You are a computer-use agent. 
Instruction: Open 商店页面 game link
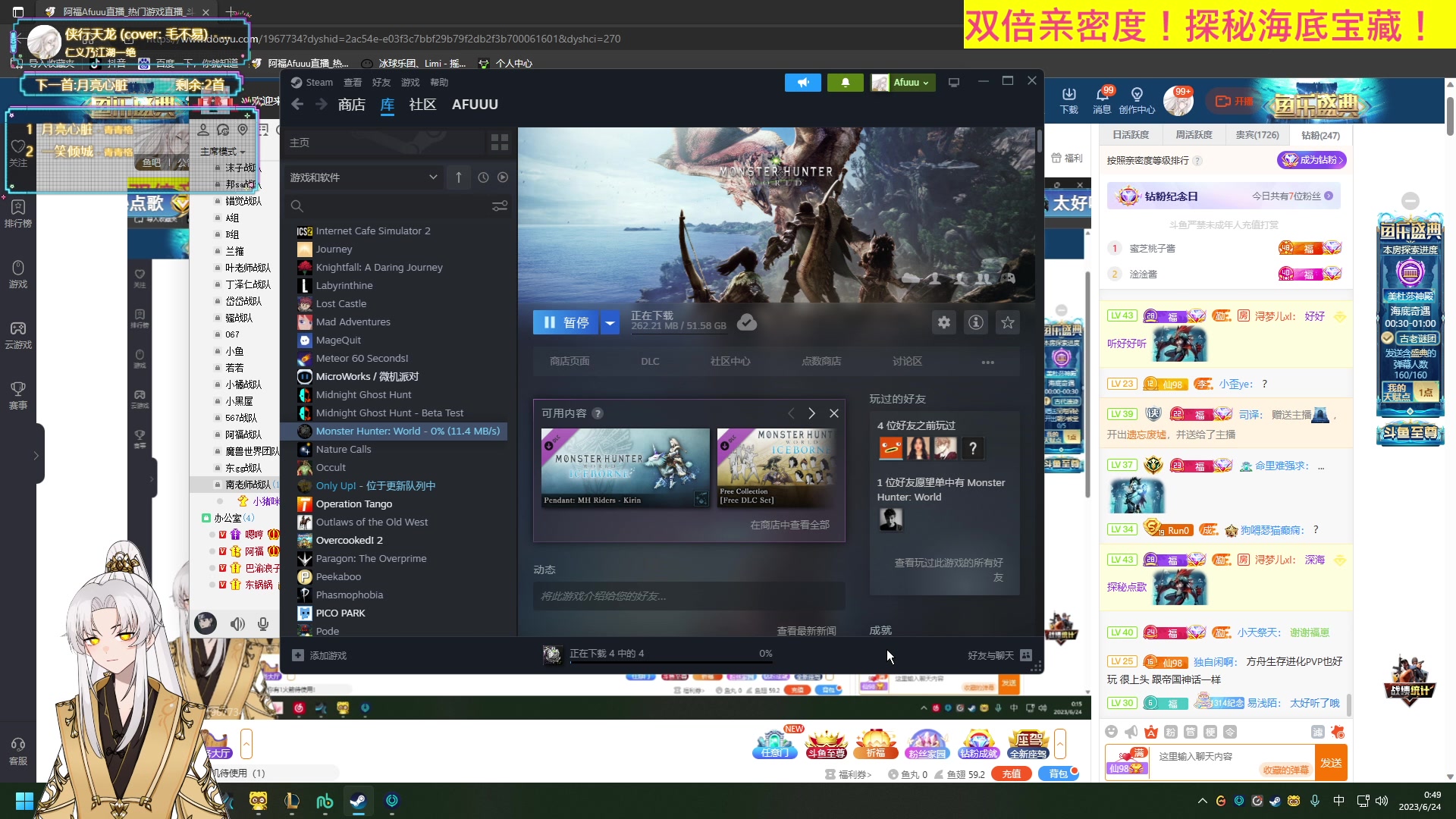point(570,362)
